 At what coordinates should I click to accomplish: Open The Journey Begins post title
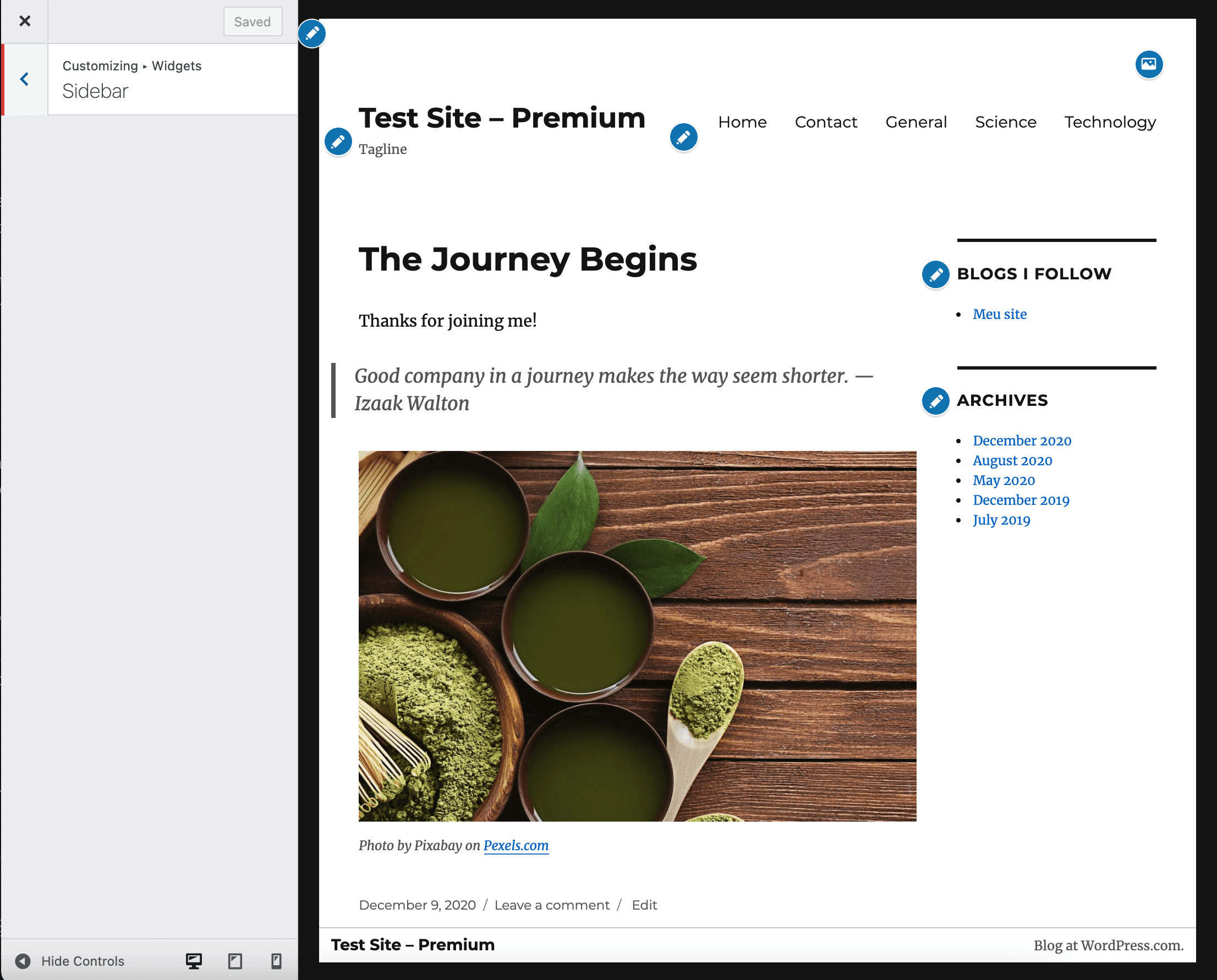tap(528, 259)
